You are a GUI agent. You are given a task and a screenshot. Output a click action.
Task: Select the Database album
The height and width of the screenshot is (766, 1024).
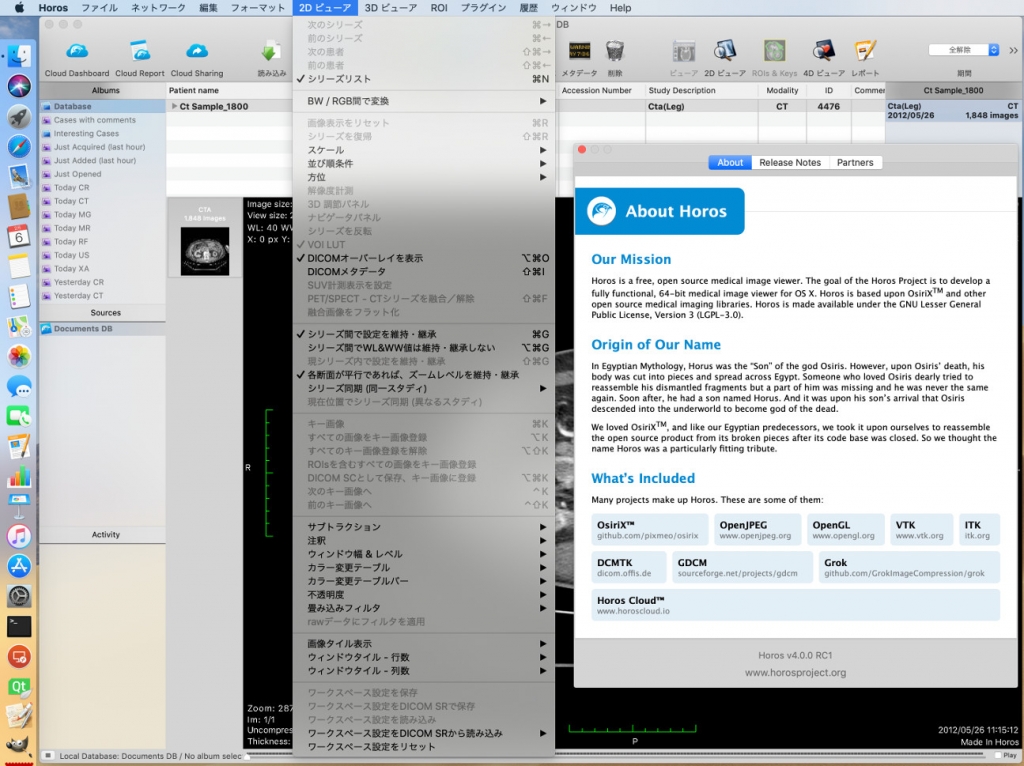pos(103,106)
